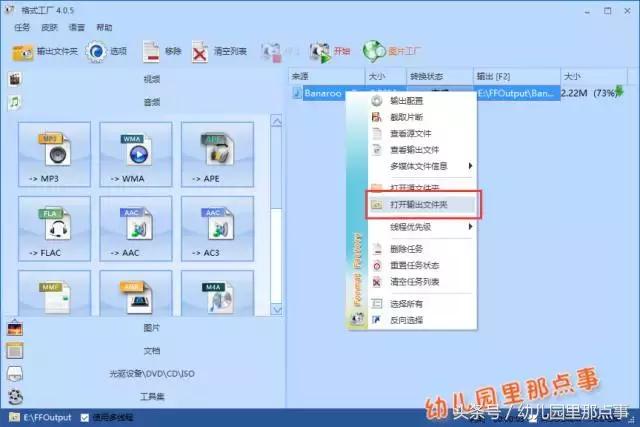This screenshot has width=640, height=427.
Task: Click the greyed-out 停止 stop toolbar button
Action: pyautogui.click(x=280, y=52)
